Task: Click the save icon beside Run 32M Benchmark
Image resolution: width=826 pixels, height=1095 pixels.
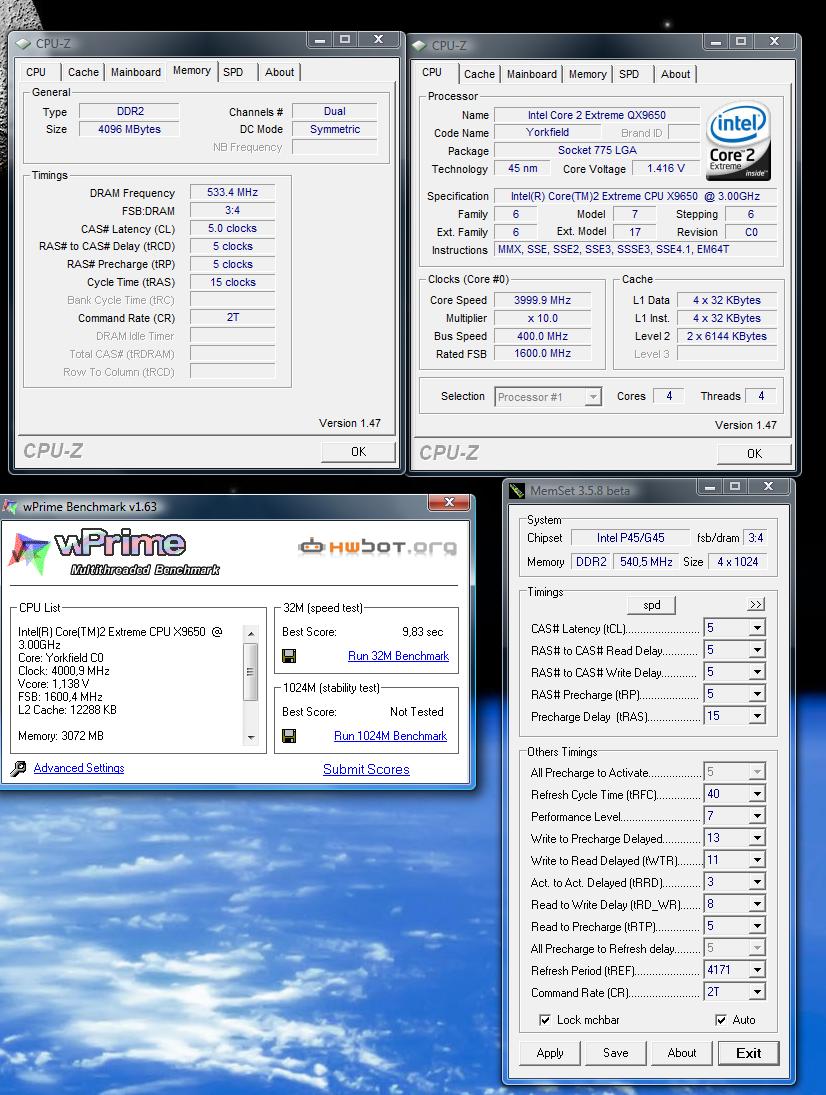Action: 289,656
